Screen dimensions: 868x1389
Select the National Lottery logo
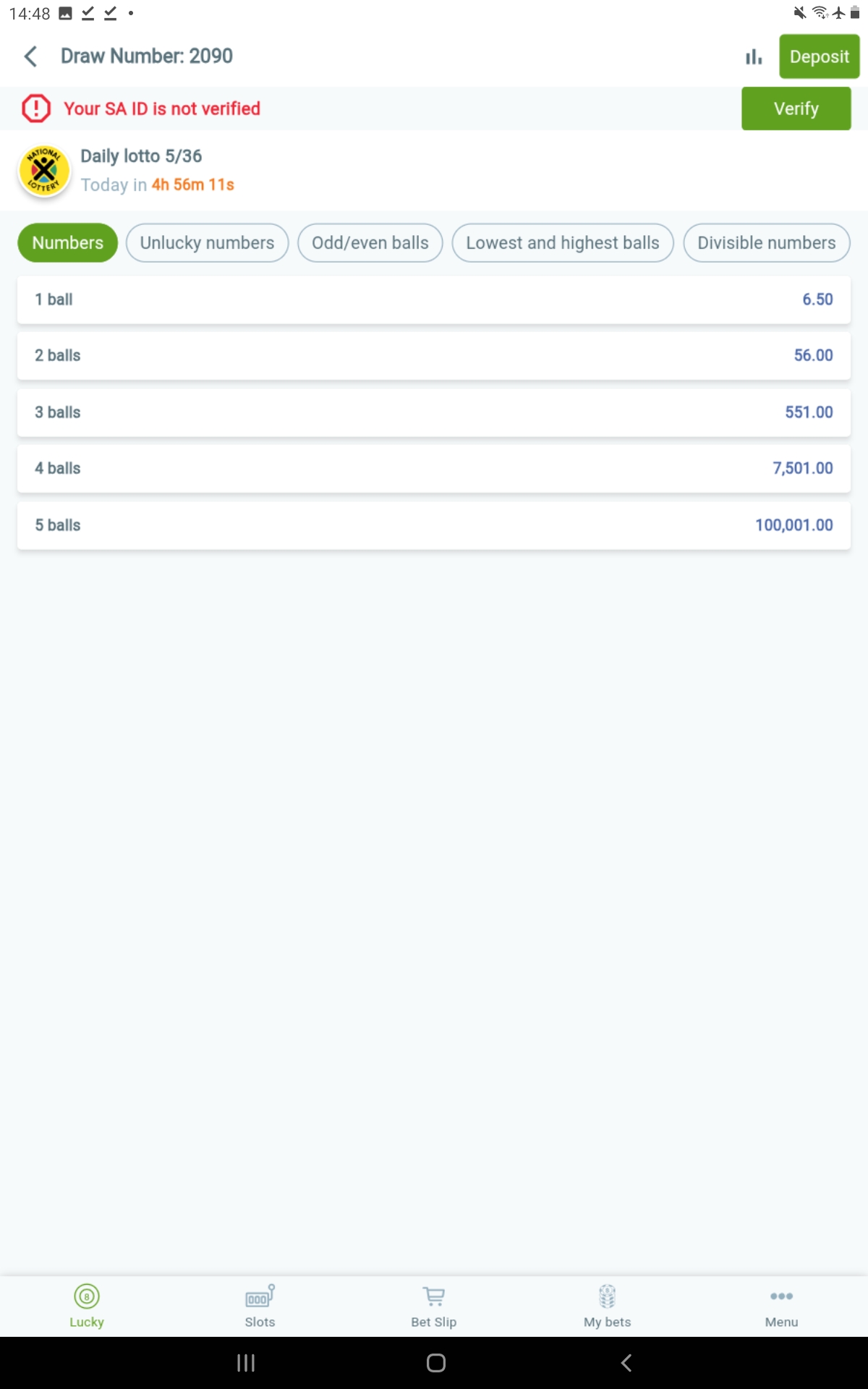click(x=44, y=171)
